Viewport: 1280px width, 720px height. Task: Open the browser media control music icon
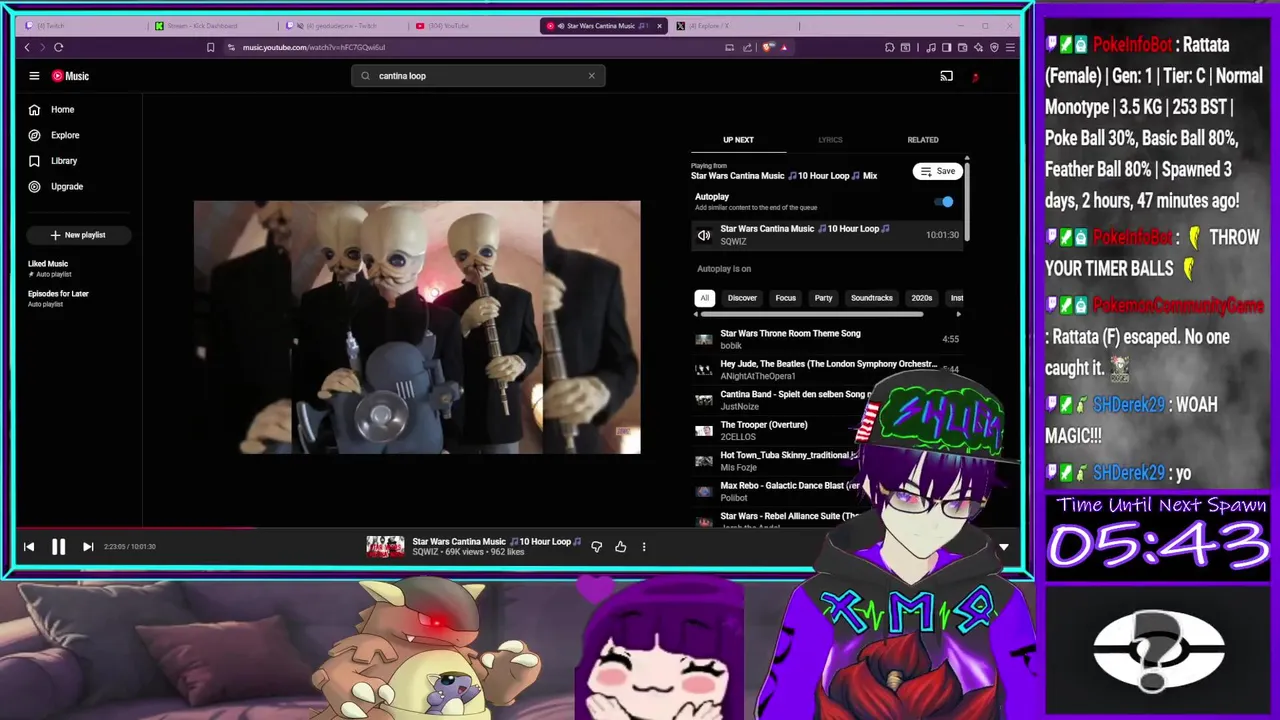[x=931, y=47]
